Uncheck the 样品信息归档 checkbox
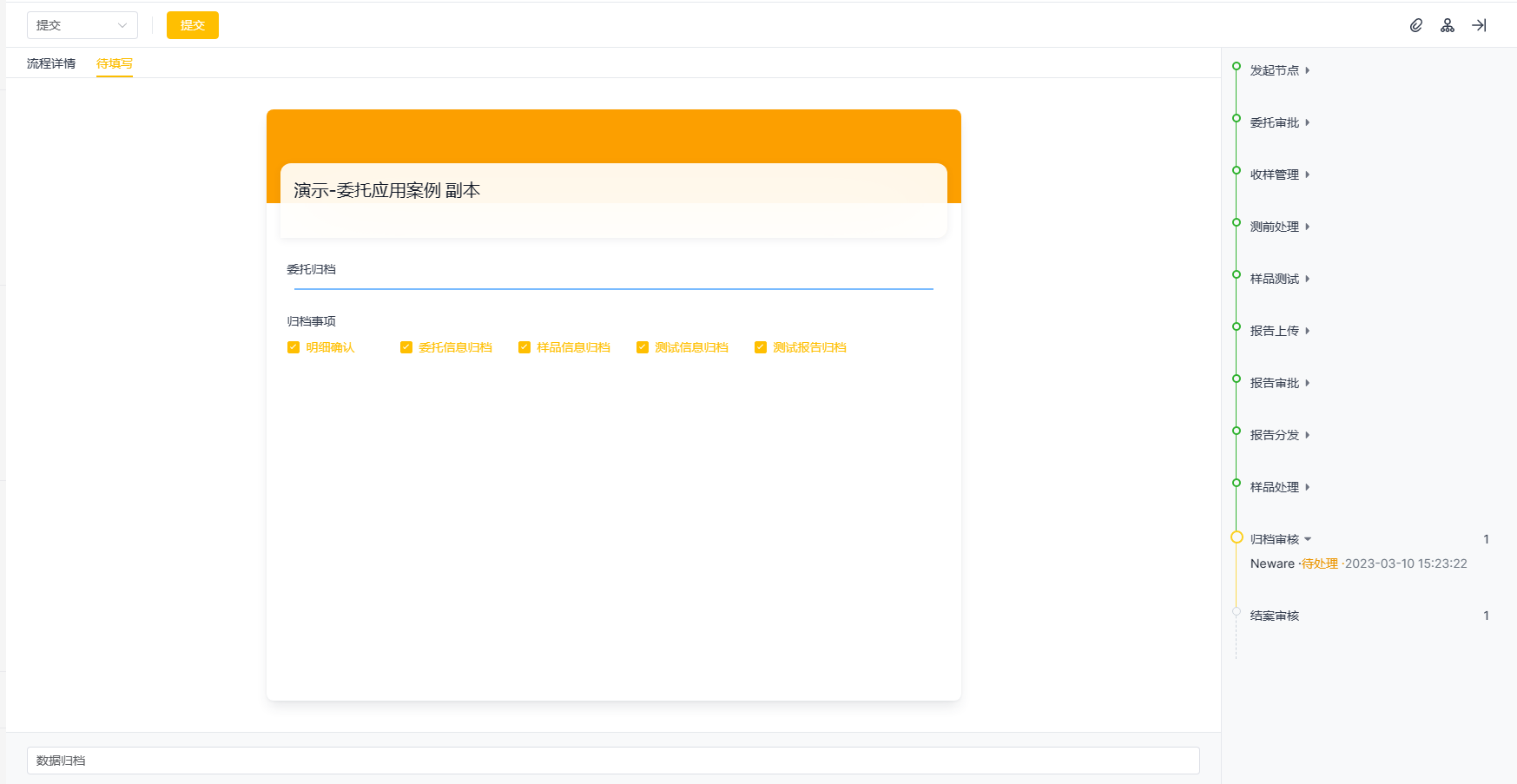 tap(524, 347)
